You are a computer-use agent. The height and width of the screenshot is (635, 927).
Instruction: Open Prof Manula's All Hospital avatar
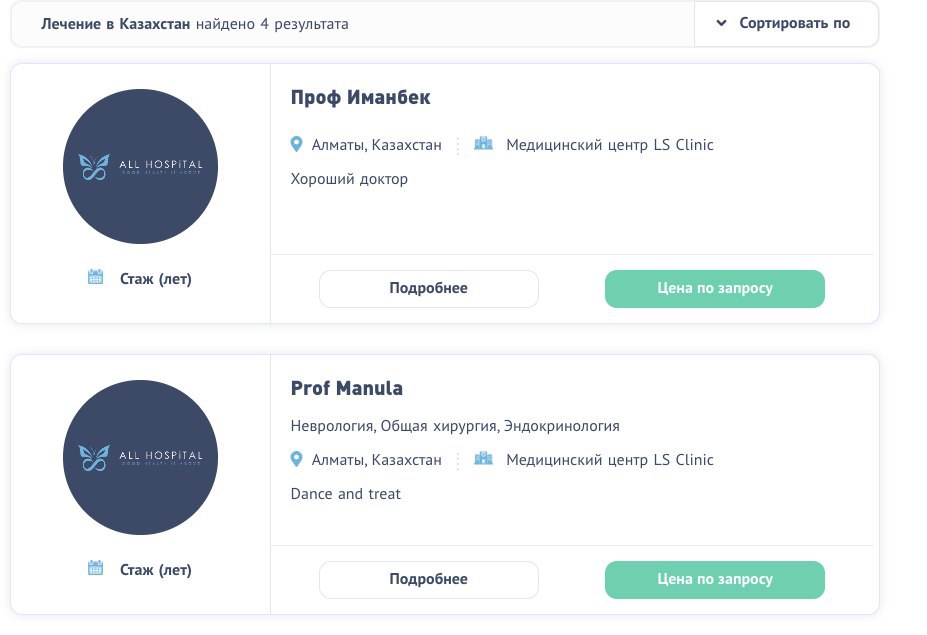(x=140, y=457)
